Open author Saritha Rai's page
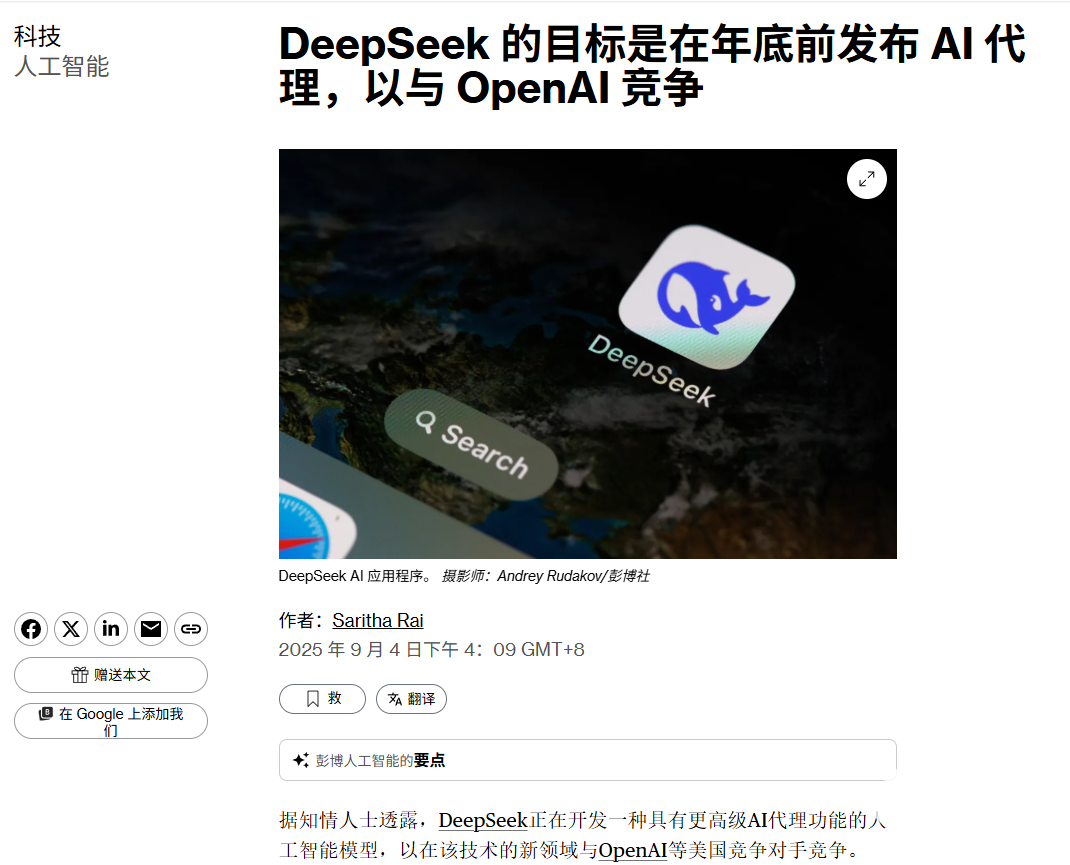The height and width of the screenshot is (865, 1070). point(378,620)
